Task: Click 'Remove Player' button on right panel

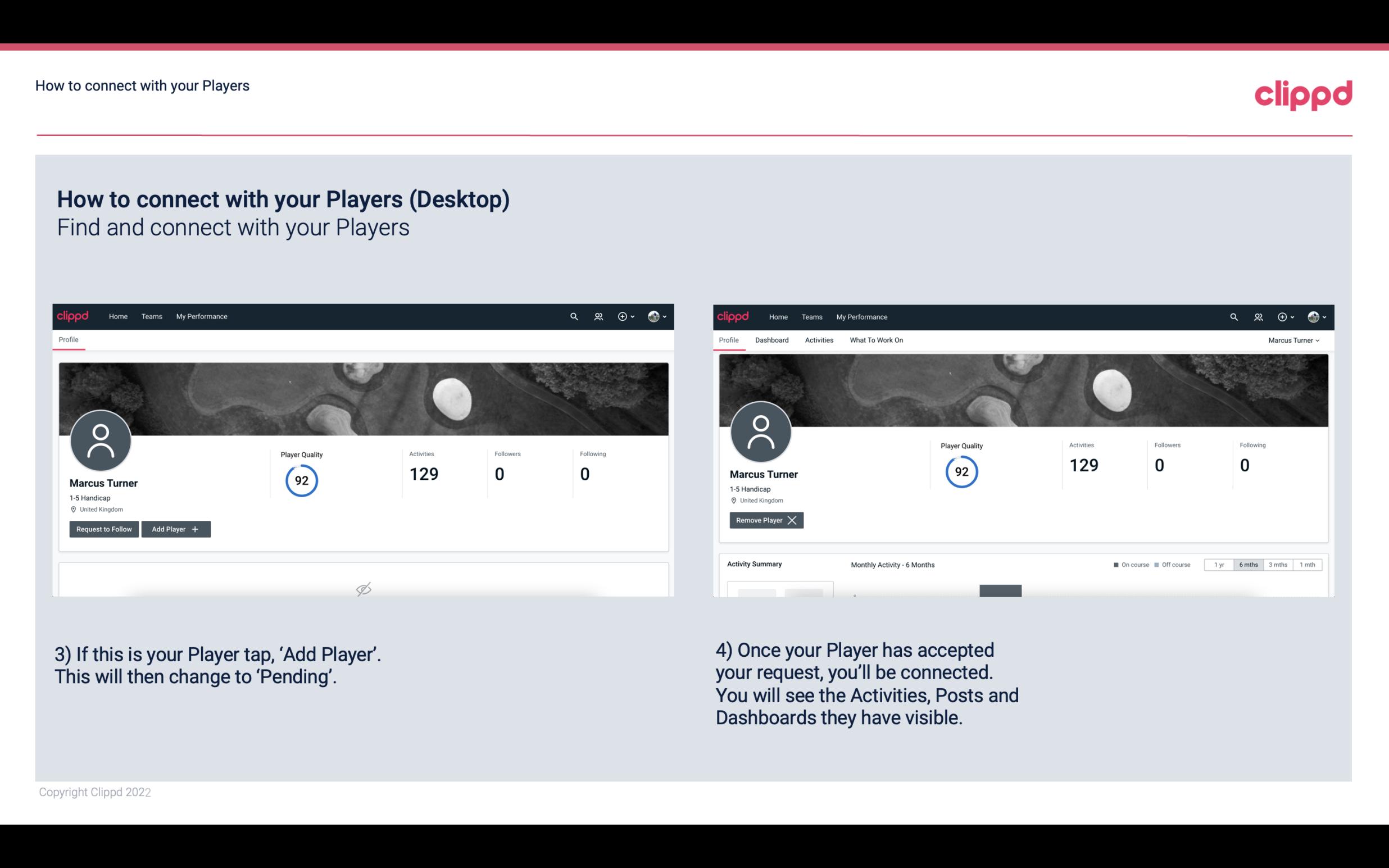Action: 765,520
